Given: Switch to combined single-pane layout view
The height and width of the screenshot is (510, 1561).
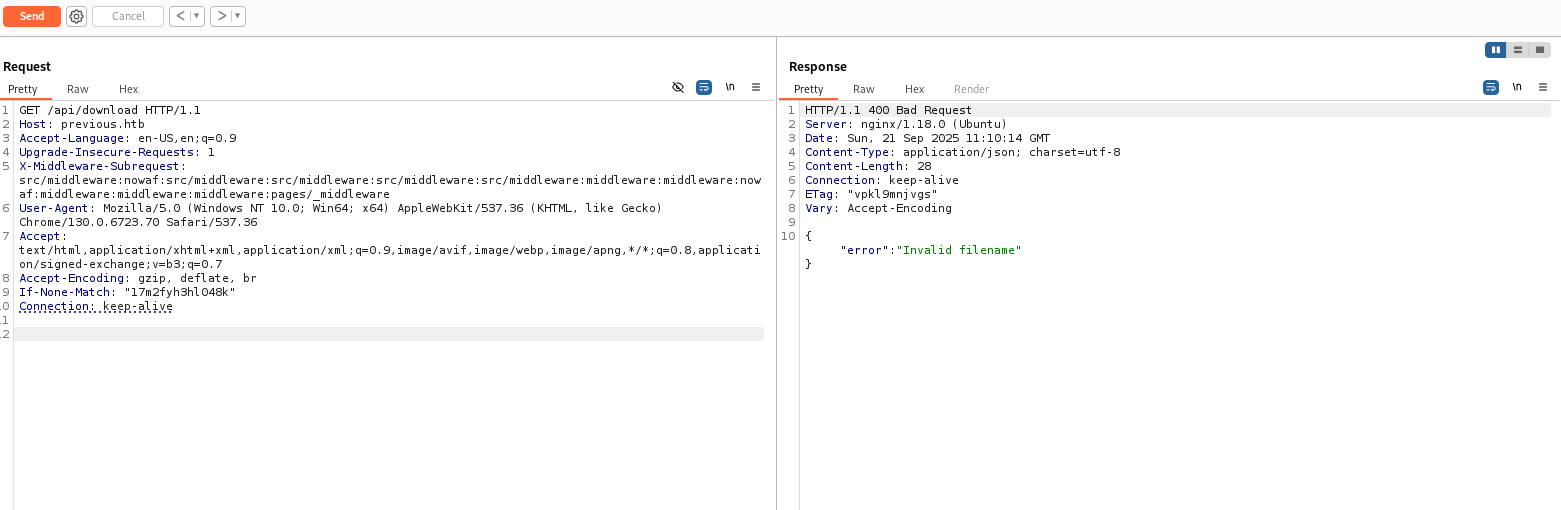Looking at the screenshot, I should (1540, 50).
